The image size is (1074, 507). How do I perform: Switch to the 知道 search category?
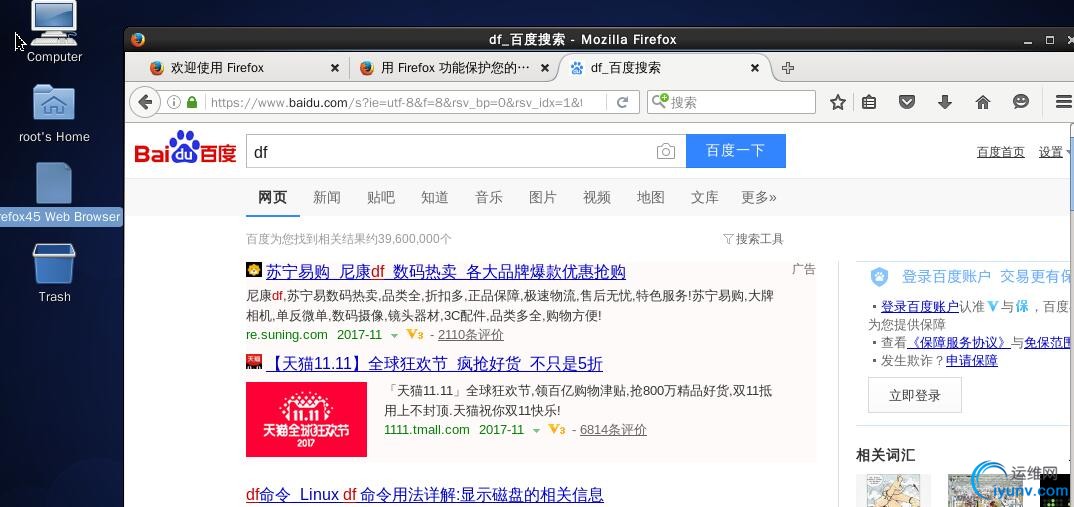point(435,197)
